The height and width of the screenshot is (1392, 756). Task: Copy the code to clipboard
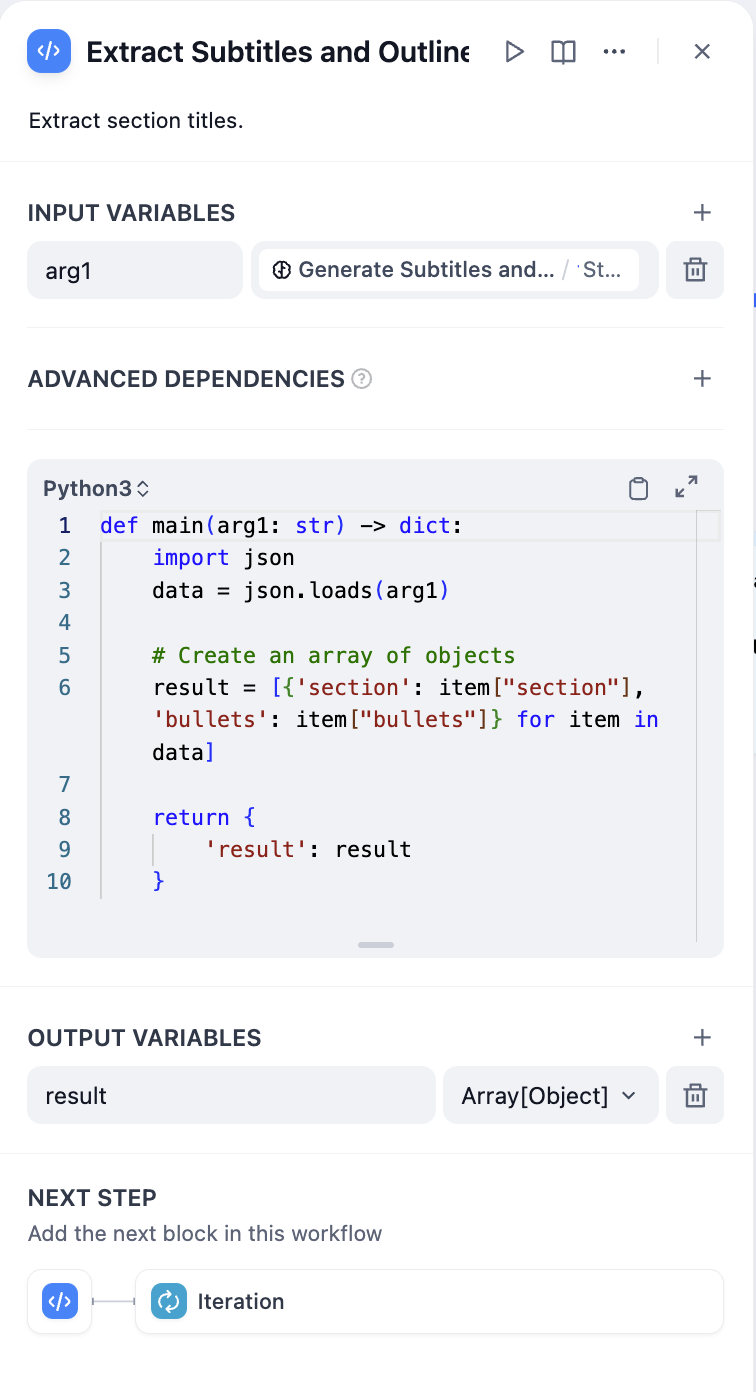tap(638, 488)
